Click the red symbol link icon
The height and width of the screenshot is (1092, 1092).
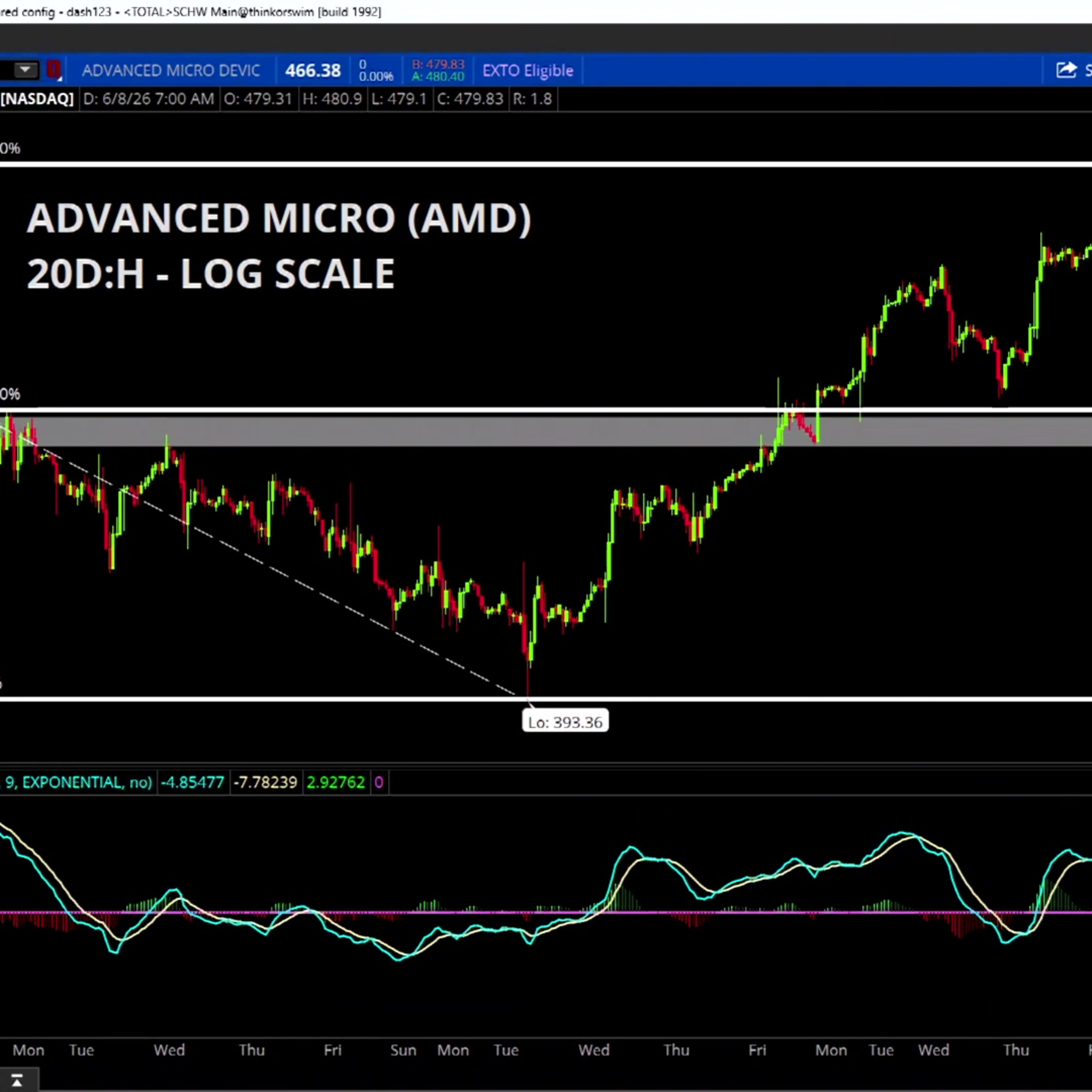click(54, 70)
